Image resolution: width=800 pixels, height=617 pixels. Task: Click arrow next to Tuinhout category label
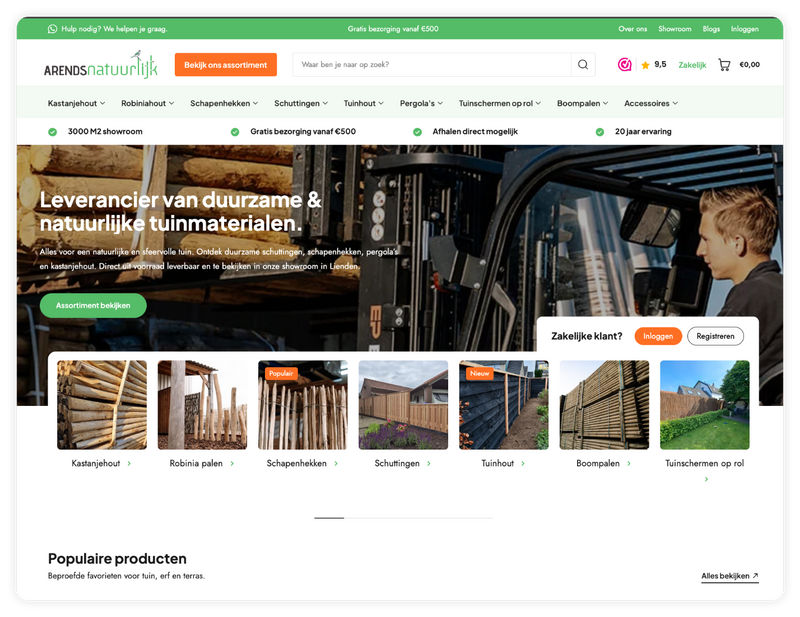523,463
